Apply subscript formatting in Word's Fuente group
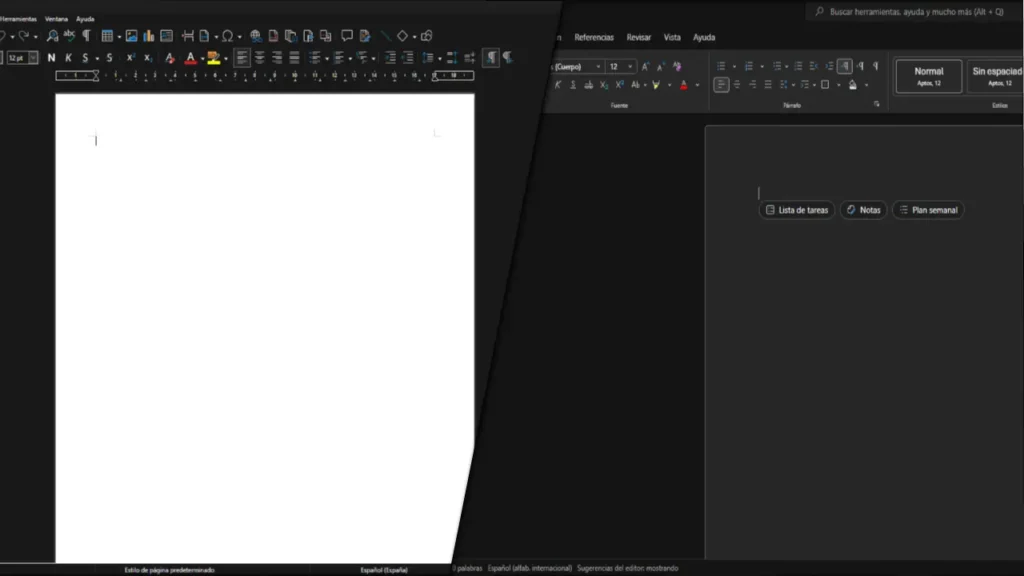 603,84
